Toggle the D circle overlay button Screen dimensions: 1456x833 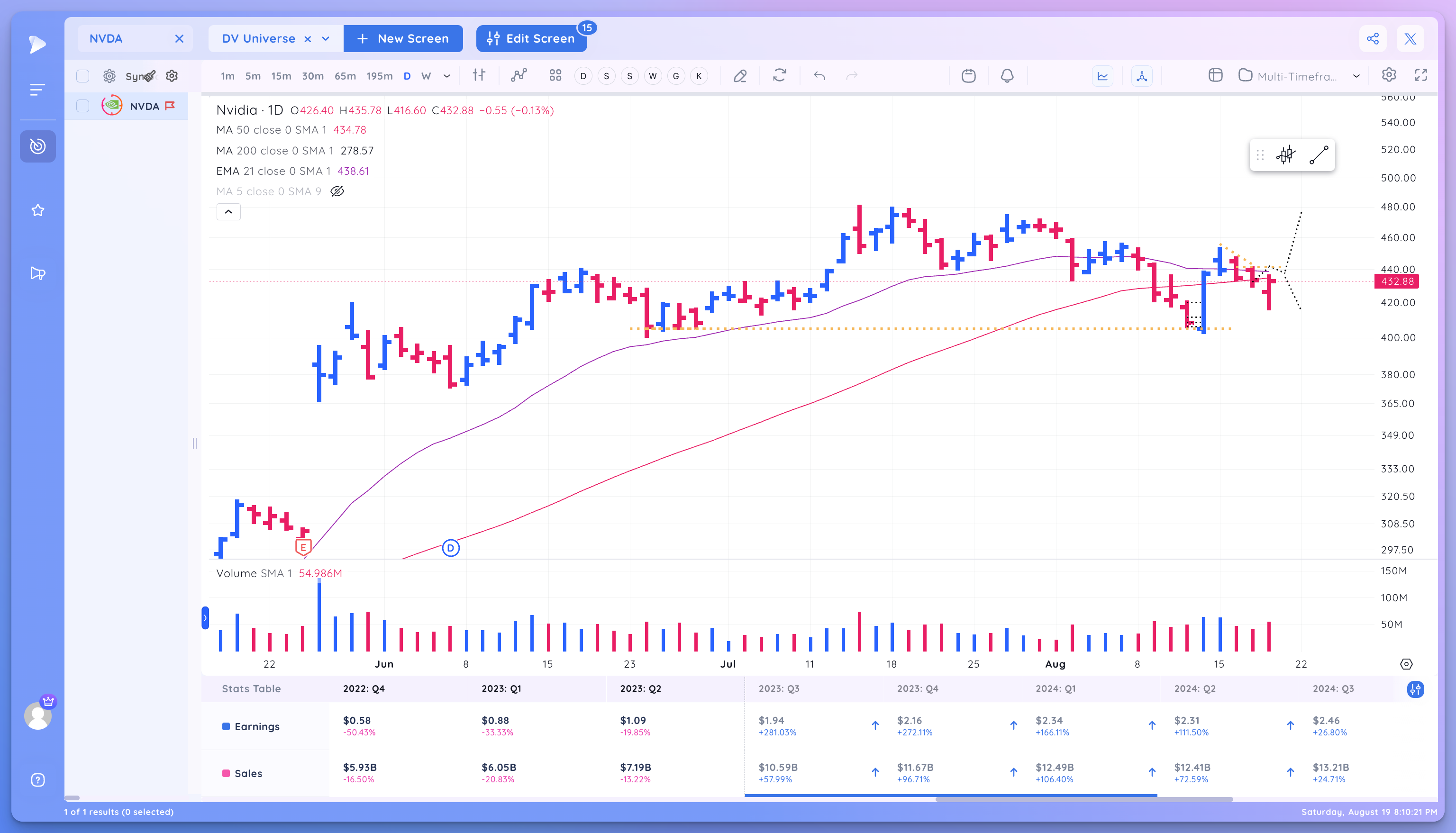[x=583, y=76]
